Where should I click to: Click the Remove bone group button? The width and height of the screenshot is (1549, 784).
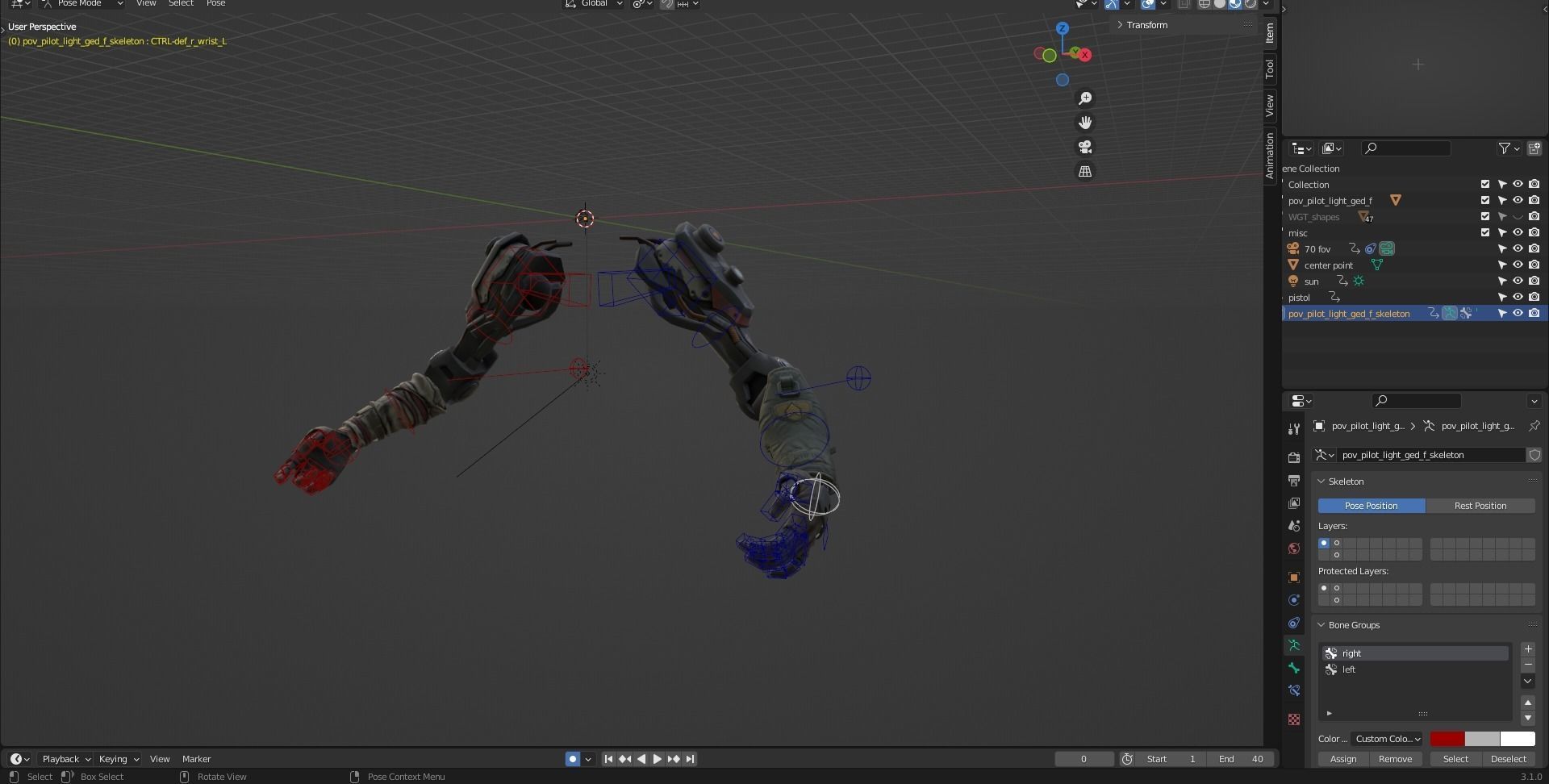pos(1395,759)
